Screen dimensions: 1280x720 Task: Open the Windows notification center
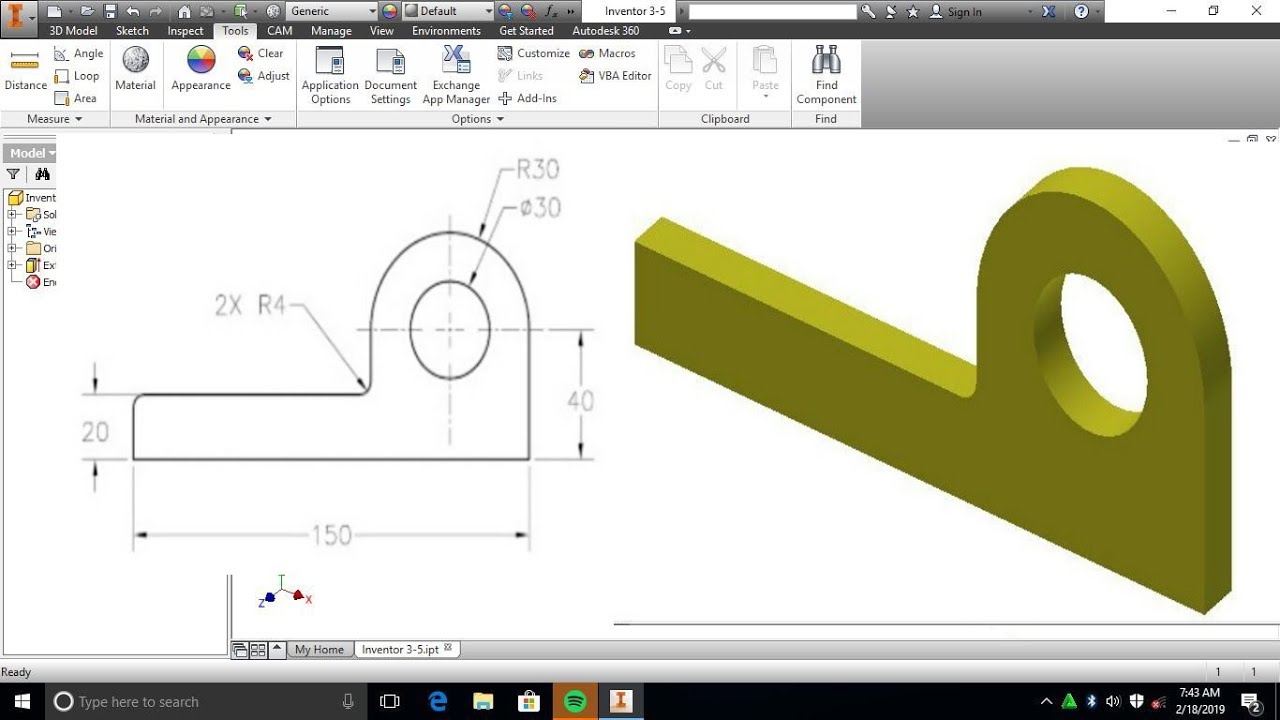pos(1250,702)
